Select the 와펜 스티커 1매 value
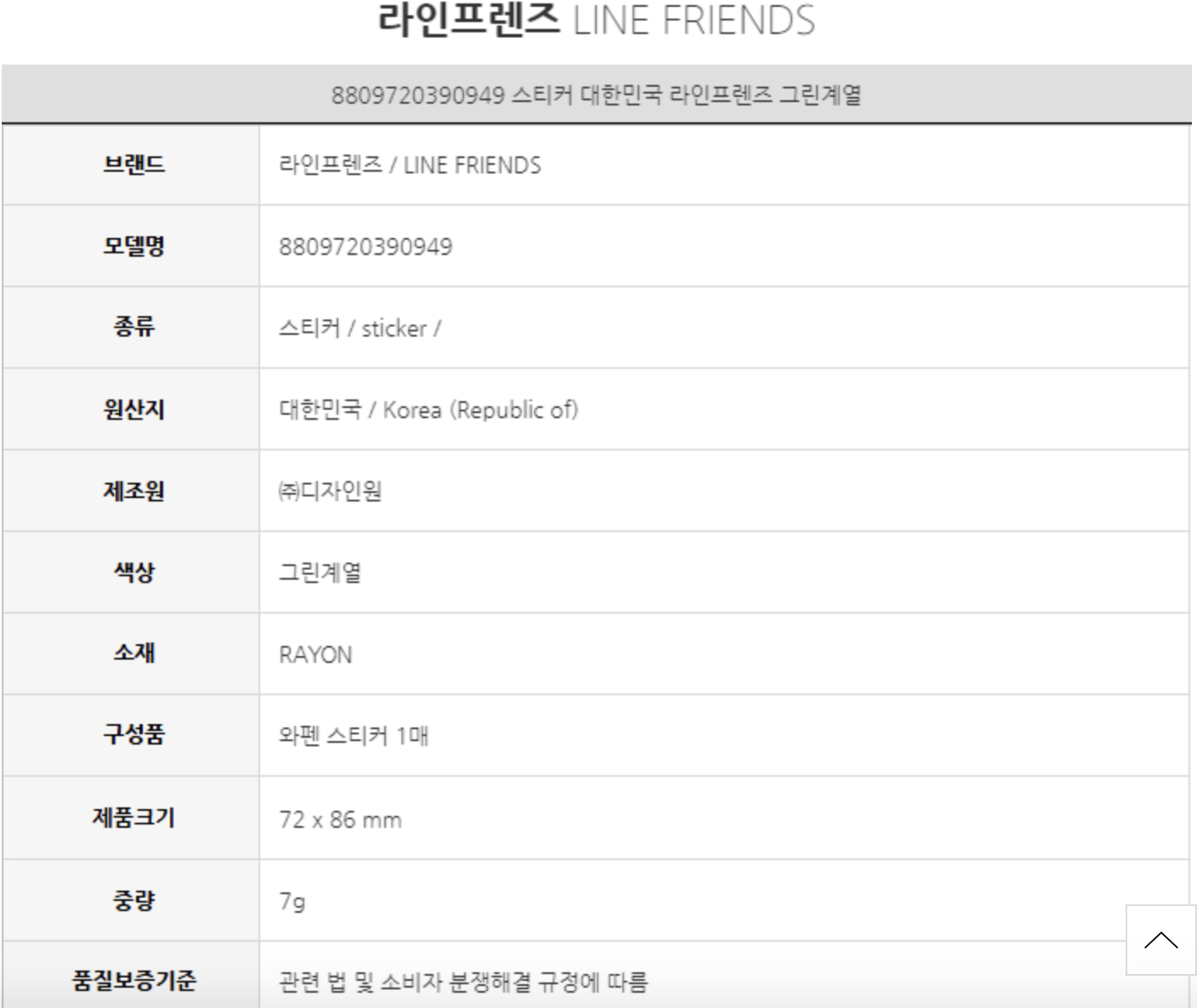Image resolution: width=1197 pixels, height=1008 pixels. (354, 735)
